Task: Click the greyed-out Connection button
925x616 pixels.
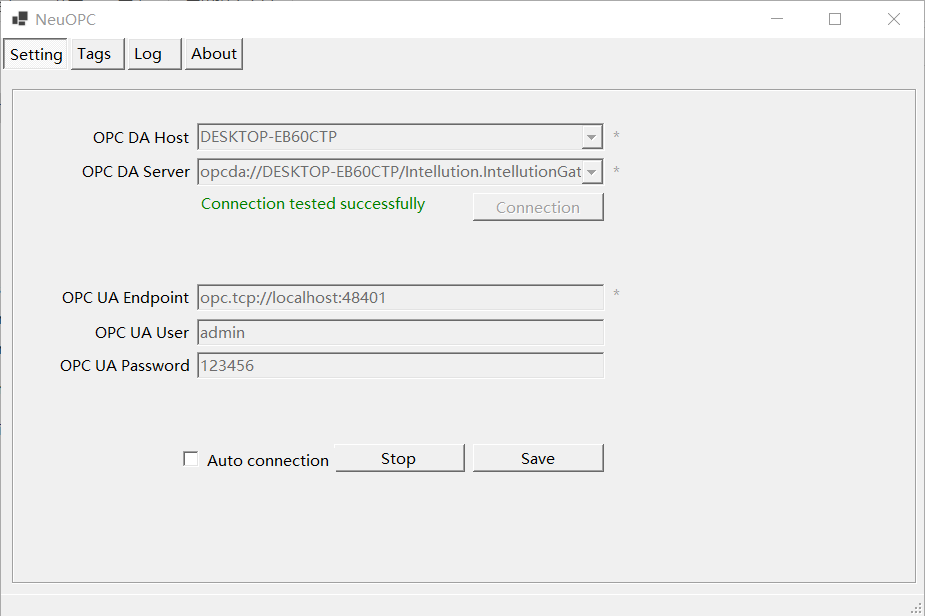Action: [x=538, y=207]
